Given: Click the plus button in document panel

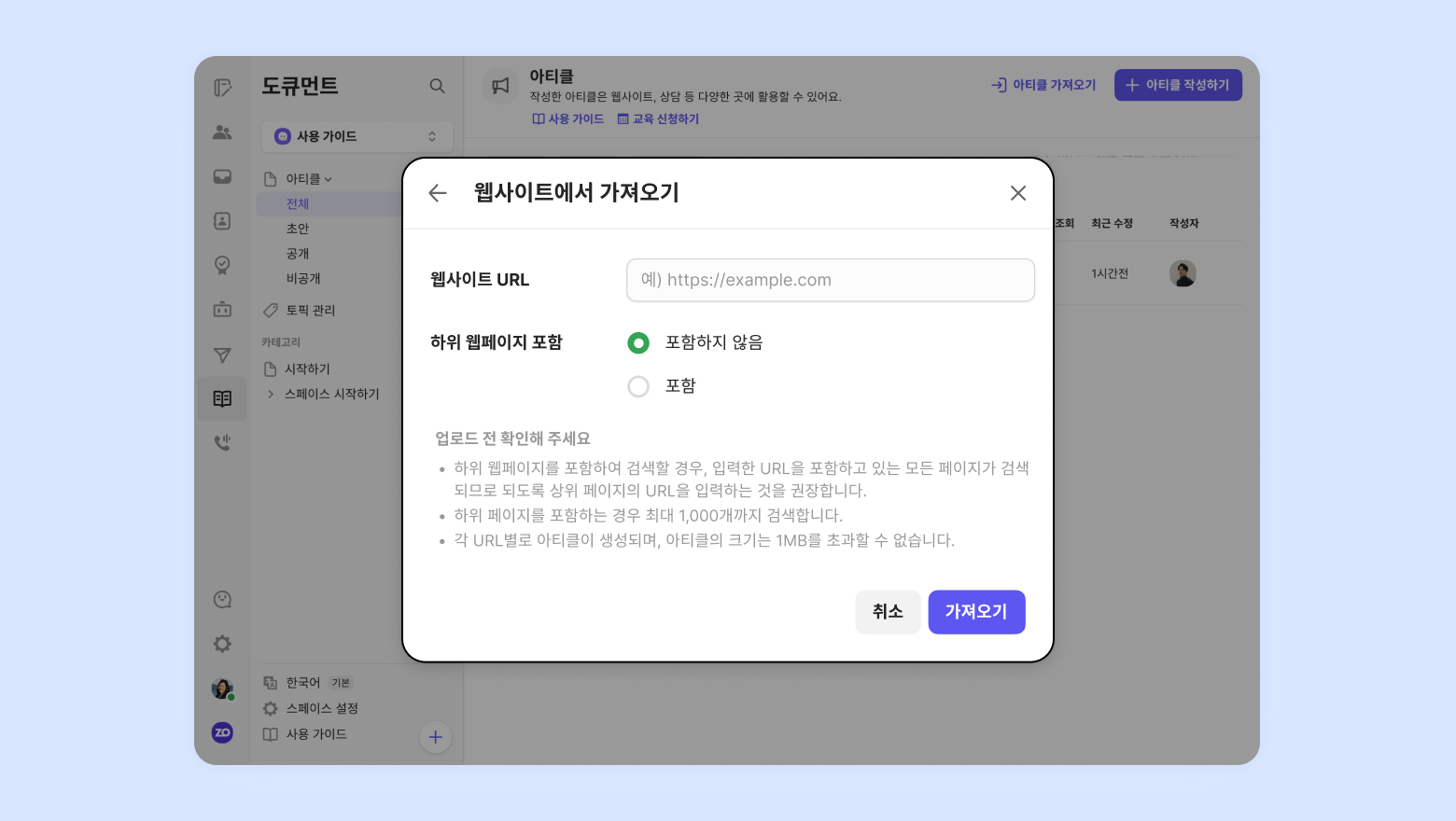Looking at the screenshot, I should click(x=435, y=737).
